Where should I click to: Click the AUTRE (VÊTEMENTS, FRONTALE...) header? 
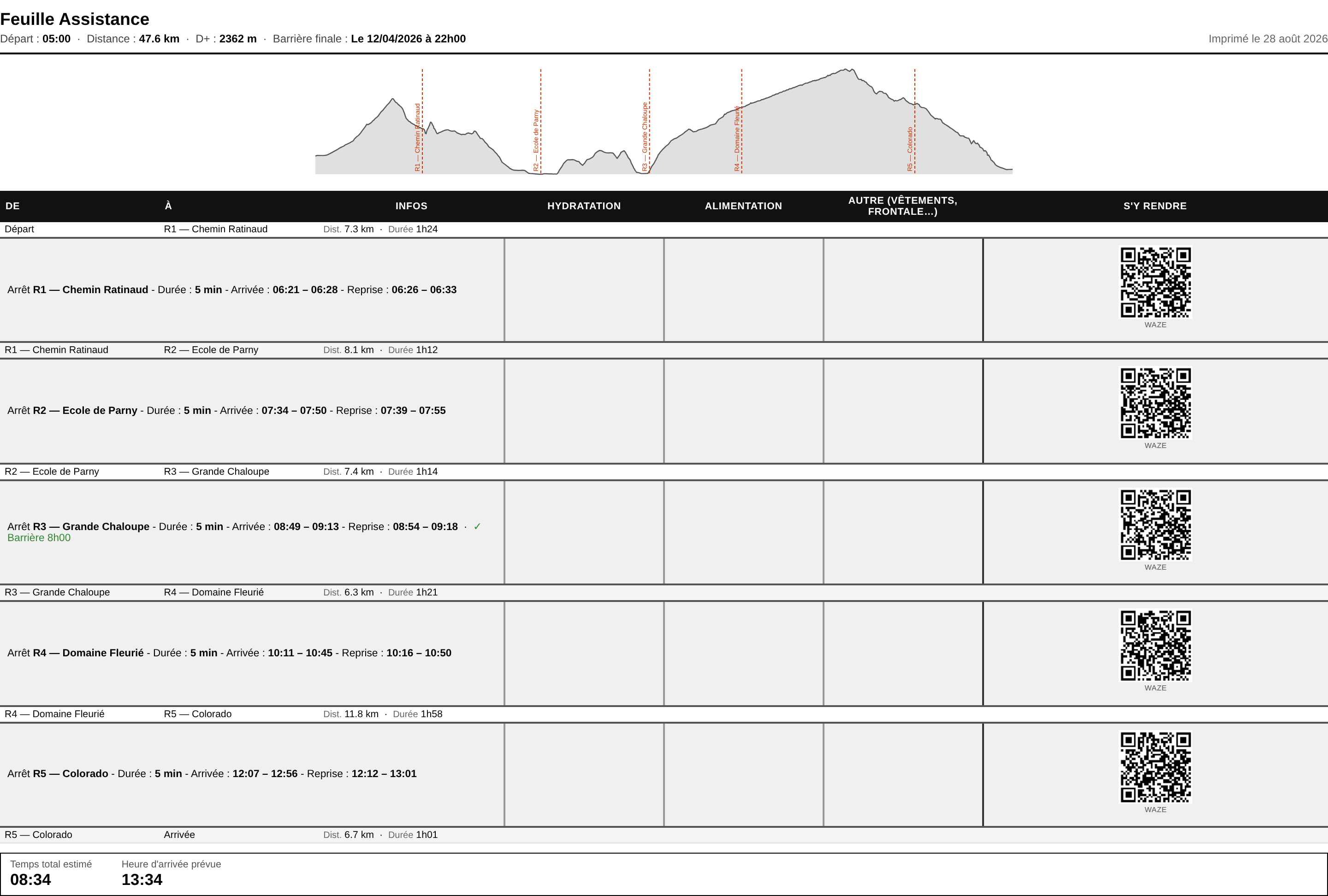coord(903,206)
